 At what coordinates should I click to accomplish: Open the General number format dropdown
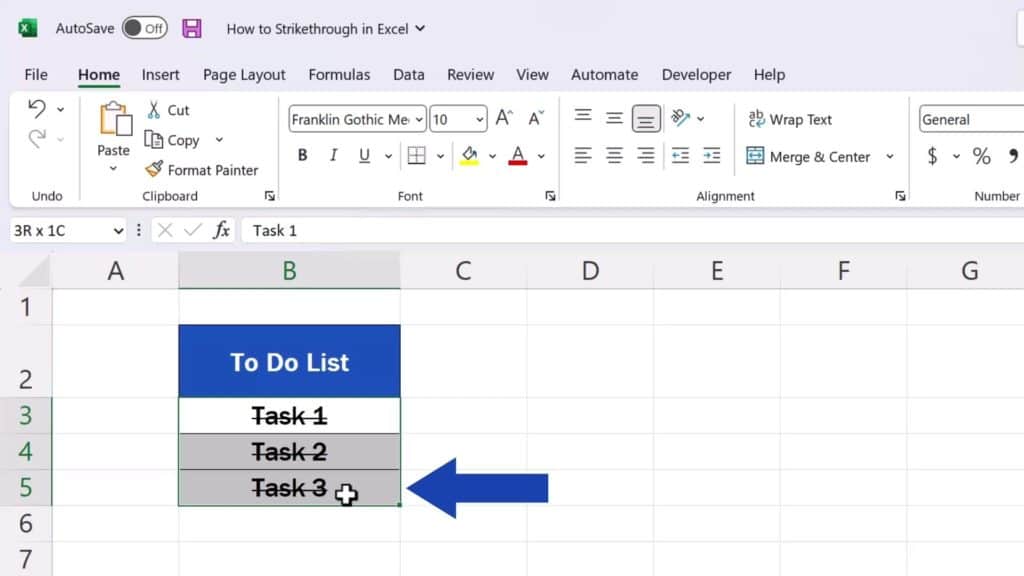pyautogui.click(x=970, y=119)
